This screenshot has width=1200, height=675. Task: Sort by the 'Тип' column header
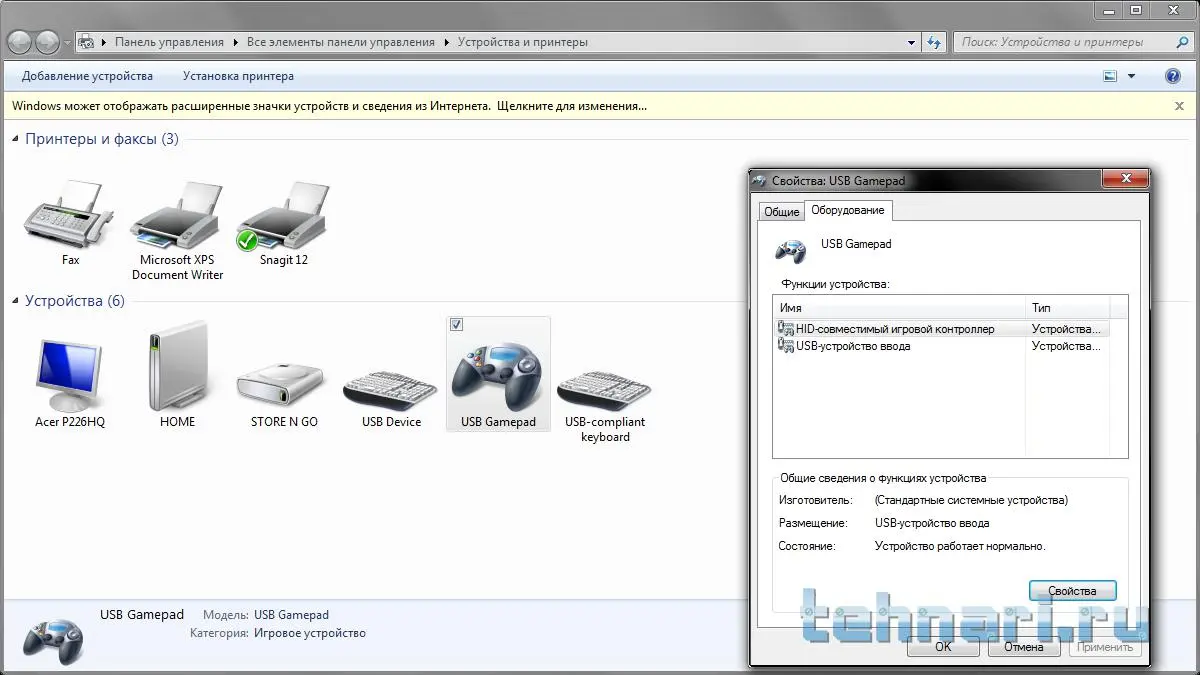coord(1068,308)
